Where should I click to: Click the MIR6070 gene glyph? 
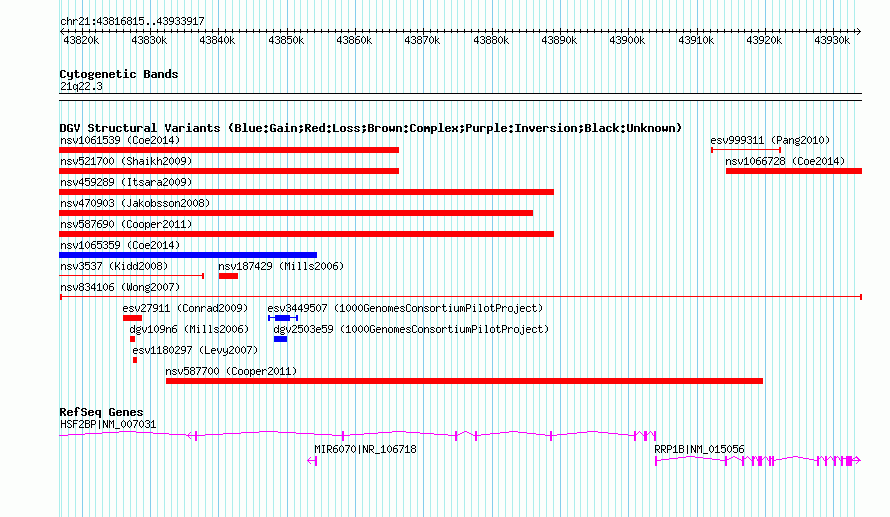(x=312, y=461)
